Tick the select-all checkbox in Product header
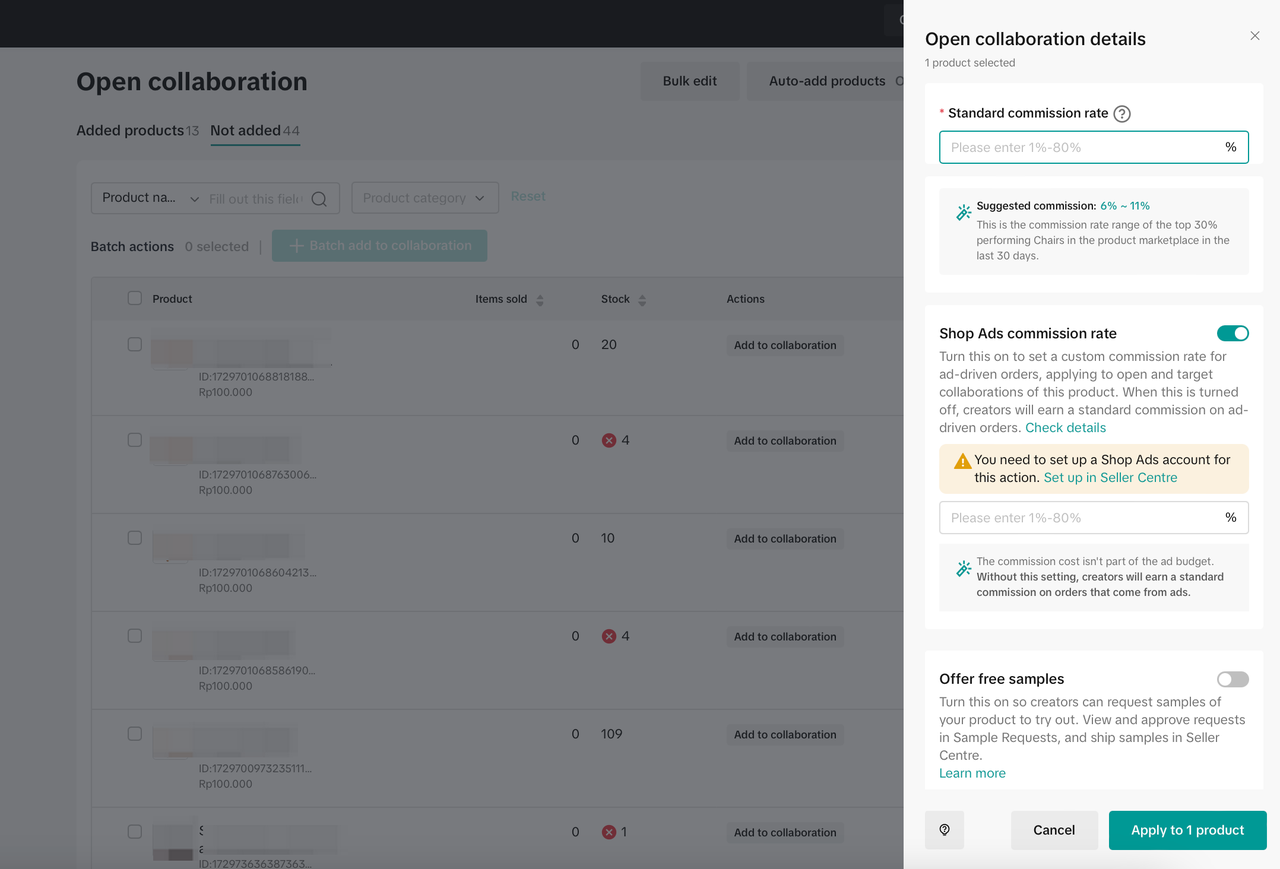The image size is (1280, 869). click(x=135, y=299)
